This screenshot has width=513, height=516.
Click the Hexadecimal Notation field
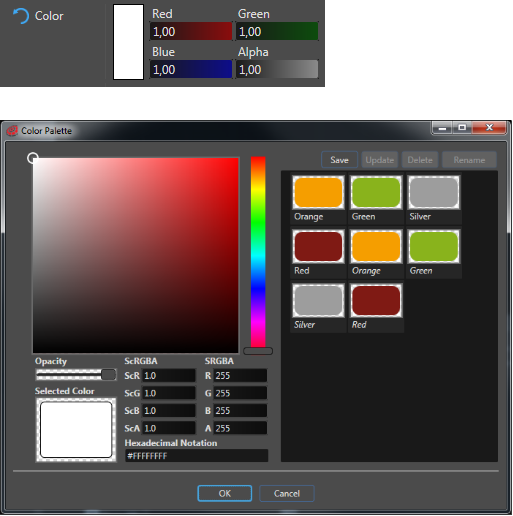click(x=196, y=456)
